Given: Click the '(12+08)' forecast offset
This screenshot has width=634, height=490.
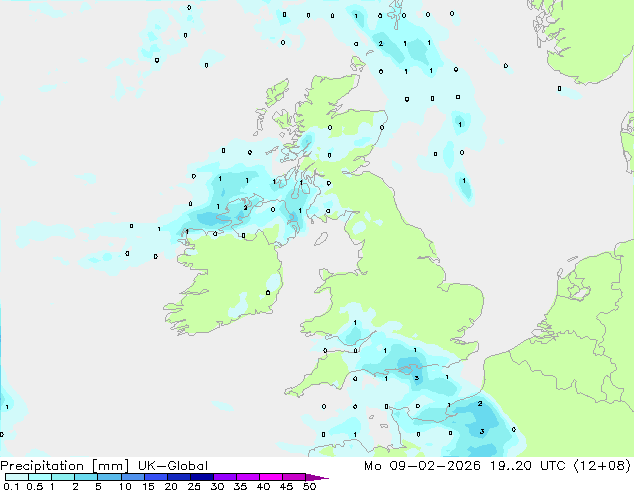Looking at the screenshot, I should (602, 466).
